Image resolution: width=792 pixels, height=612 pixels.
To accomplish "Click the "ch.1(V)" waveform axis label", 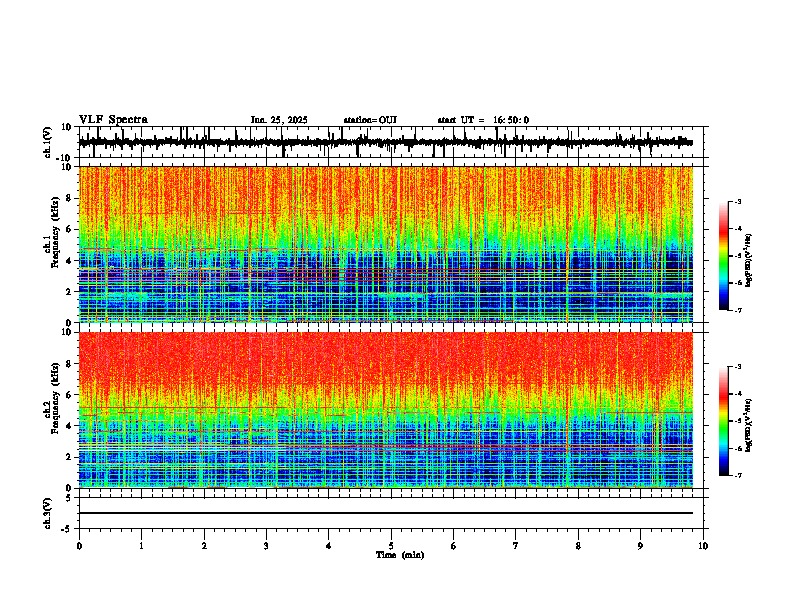I will pos(48,142).
